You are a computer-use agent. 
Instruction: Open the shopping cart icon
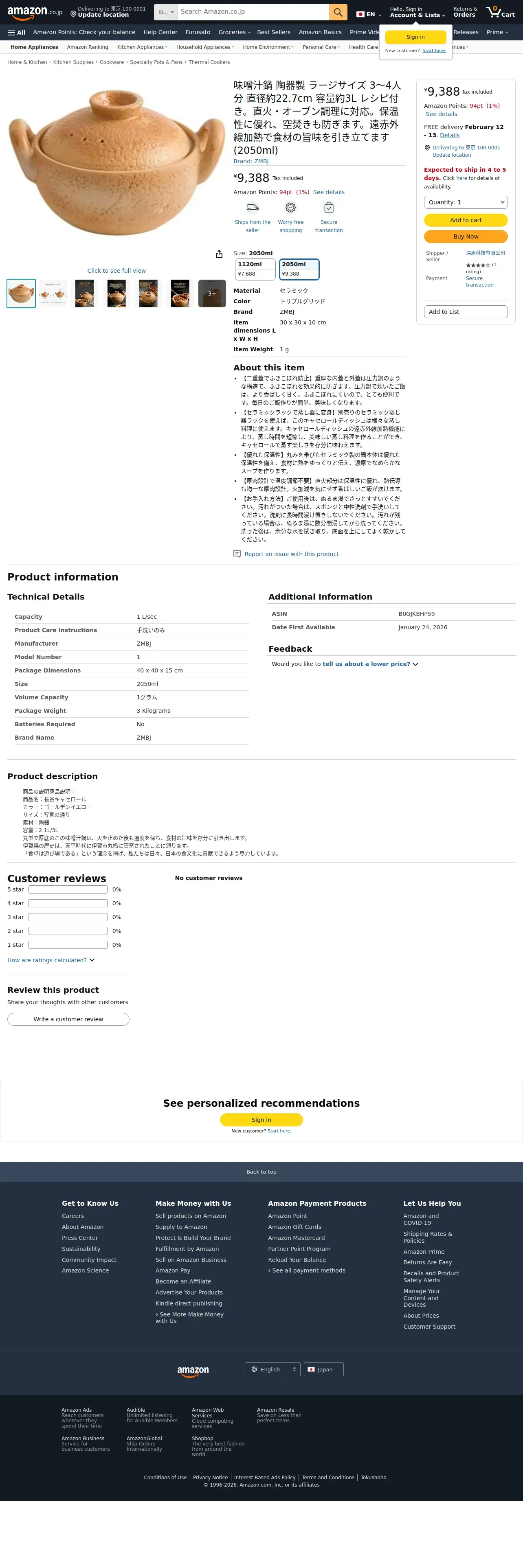coord(501,12)
